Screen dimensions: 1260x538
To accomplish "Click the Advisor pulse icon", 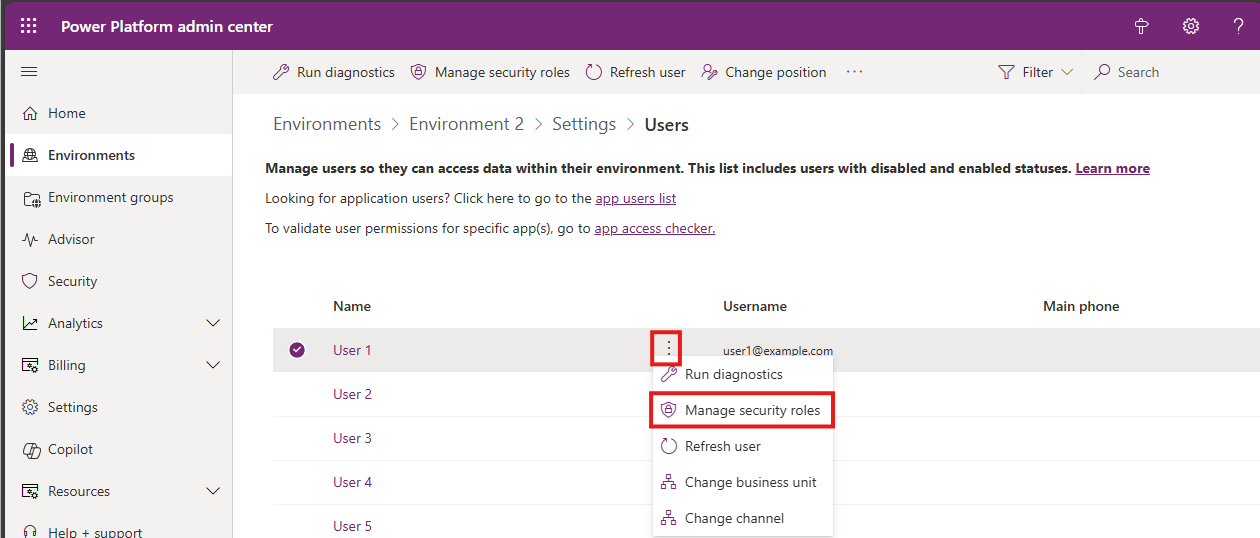I will [30, 239].
